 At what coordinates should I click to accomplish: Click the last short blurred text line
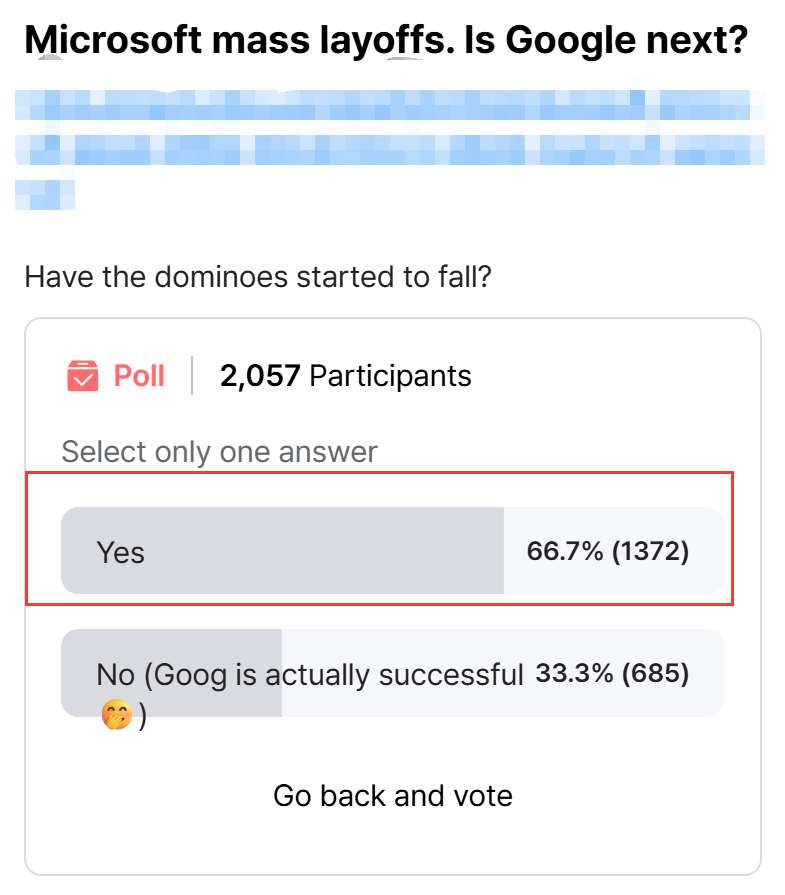click(45, 195)
